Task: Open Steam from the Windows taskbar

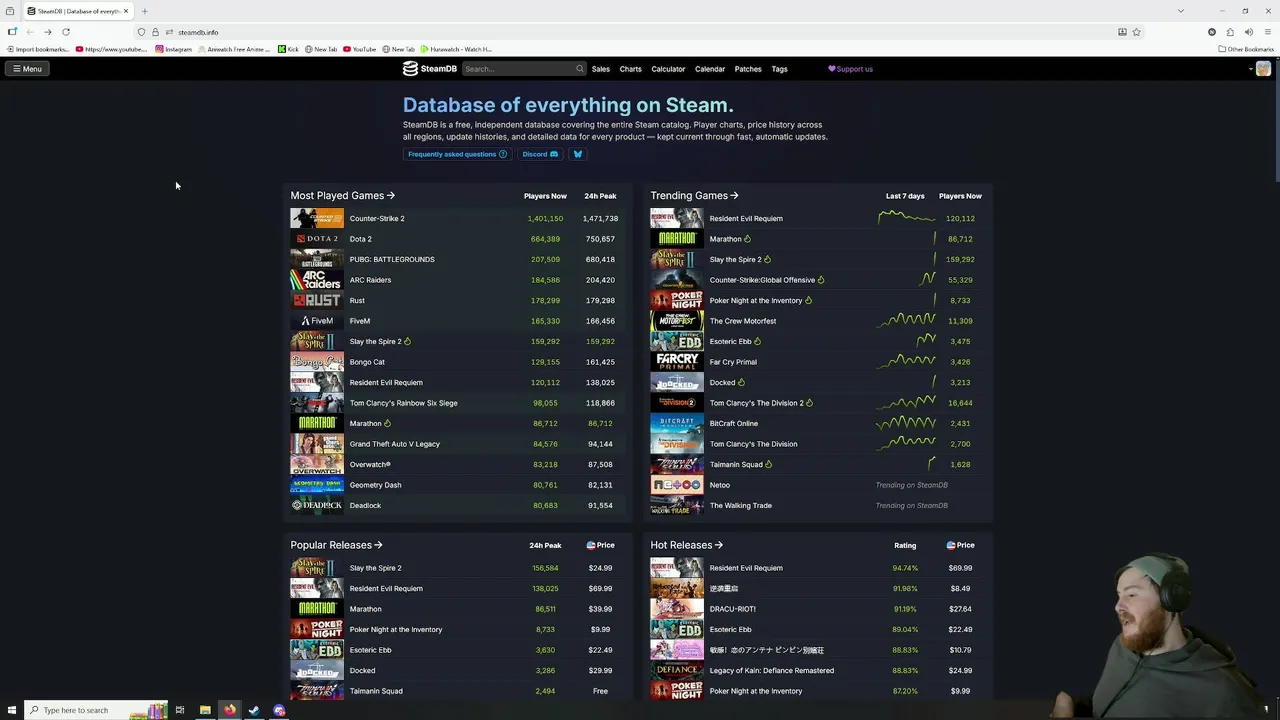Action: pyautogui.click(x=254, y=710)
